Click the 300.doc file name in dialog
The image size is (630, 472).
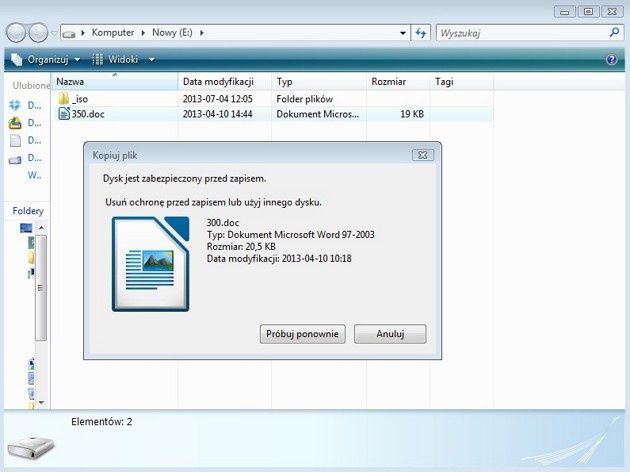(223, 223)
